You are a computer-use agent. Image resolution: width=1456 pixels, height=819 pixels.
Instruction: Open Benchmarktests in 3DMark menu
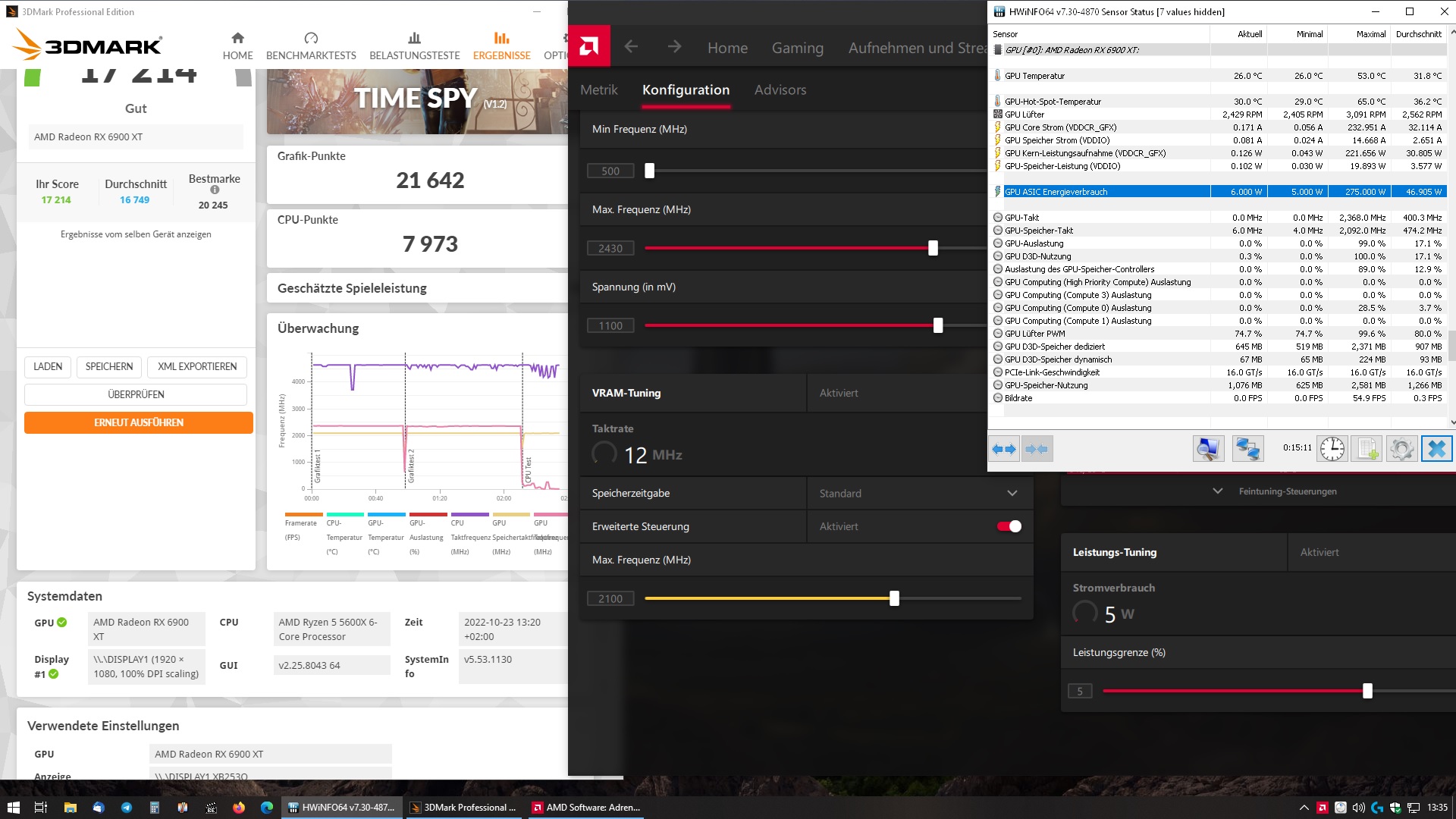click(311, 46)
